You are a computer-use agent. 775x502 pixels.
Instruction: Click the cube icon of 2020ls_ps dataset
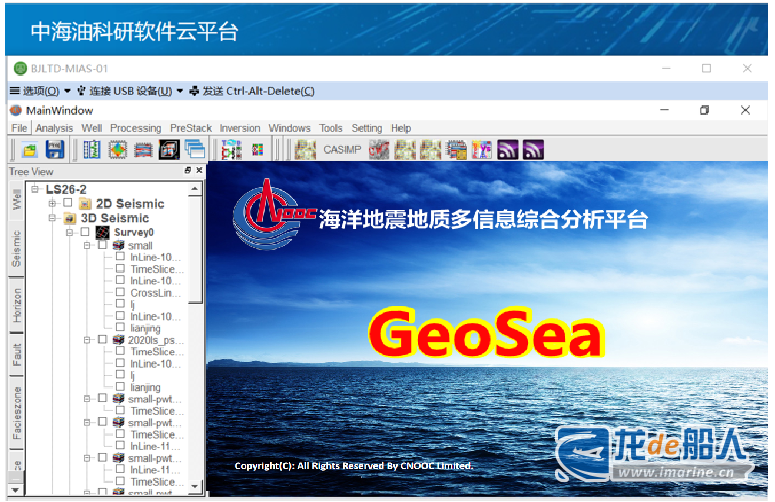coord(118,339)
